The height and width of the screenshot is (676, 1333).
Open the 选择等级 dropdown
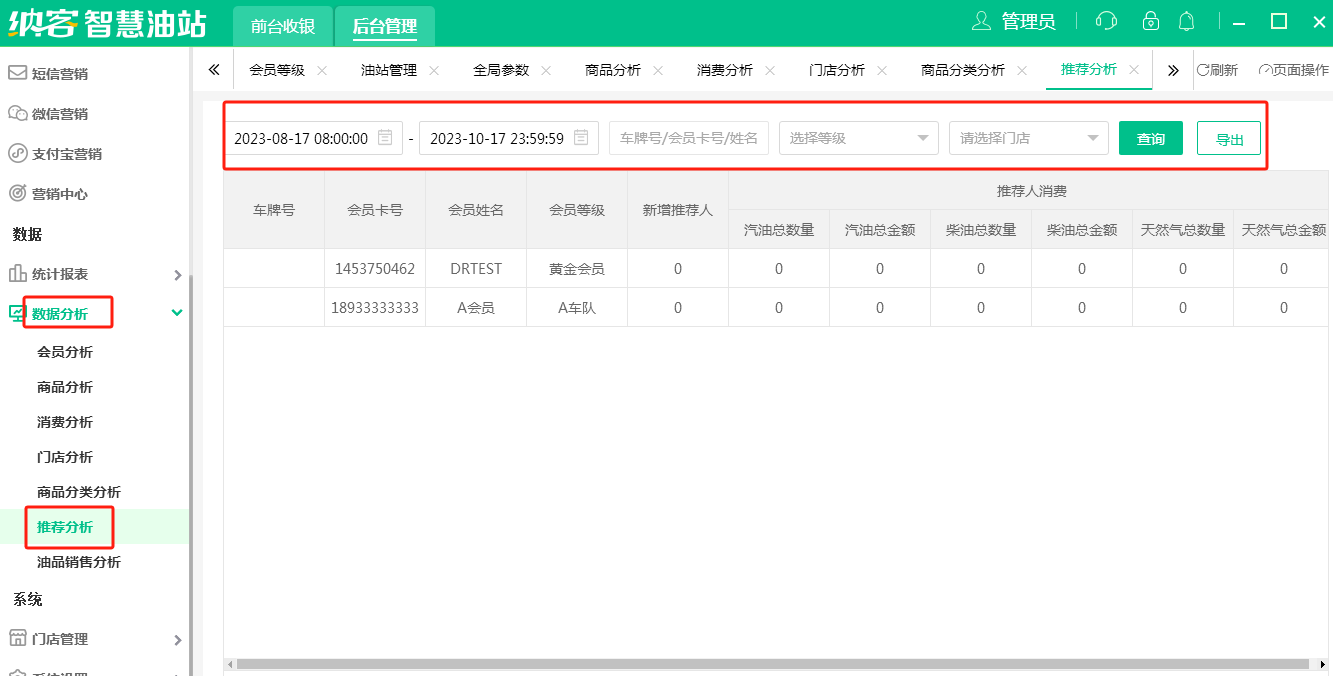click(x=858, y=138)
